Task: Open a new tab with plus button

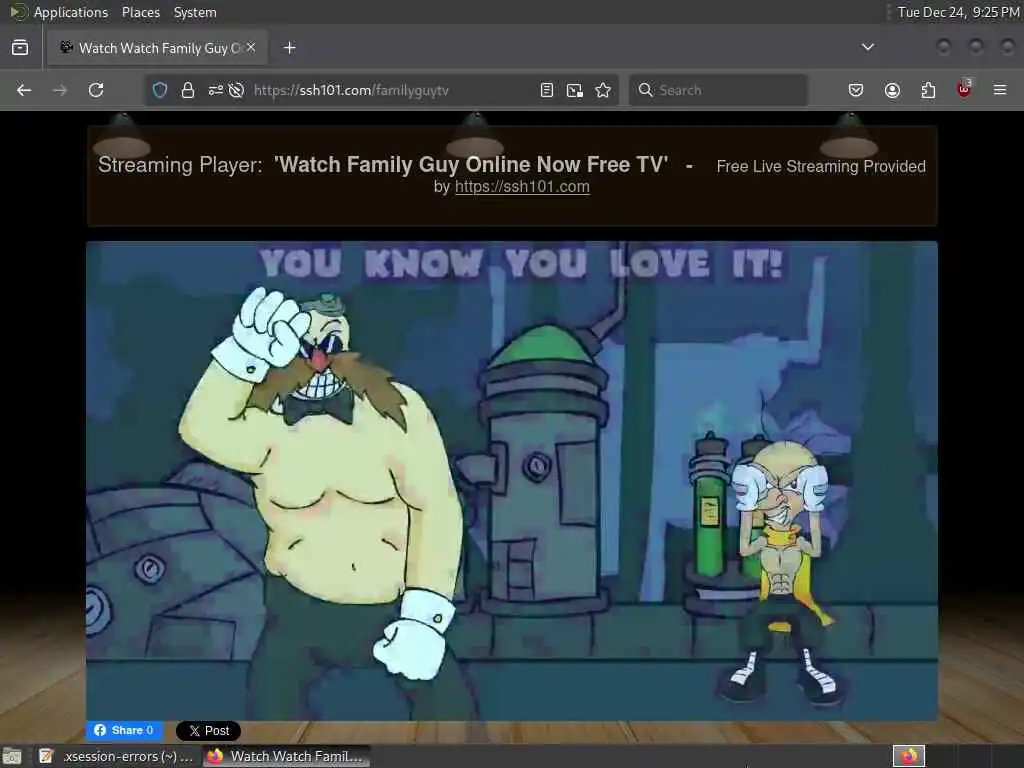Action: pos(289,48)
